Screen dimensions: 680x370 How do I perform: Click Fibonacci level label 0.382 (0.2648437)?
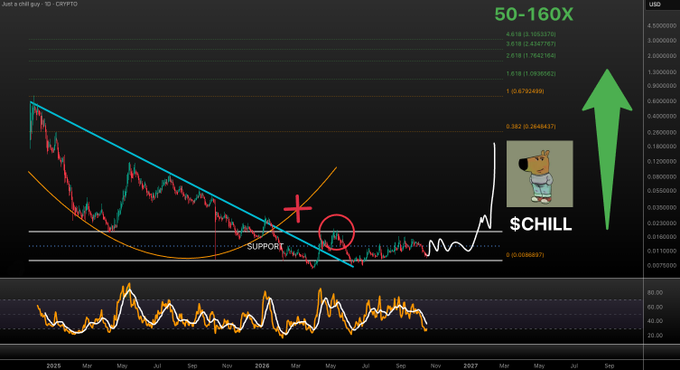click(x=531, y=127)
